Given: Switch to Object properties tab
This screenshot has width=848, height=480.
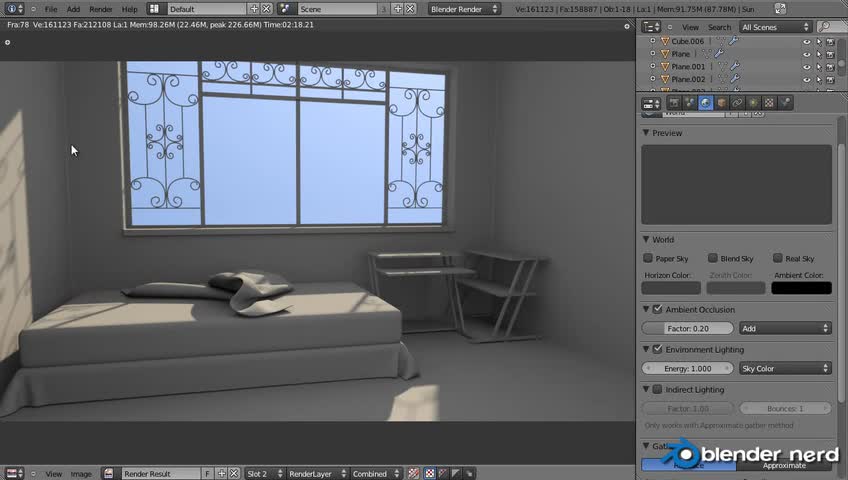Looking at the screenshot, I should coord(721,103).
